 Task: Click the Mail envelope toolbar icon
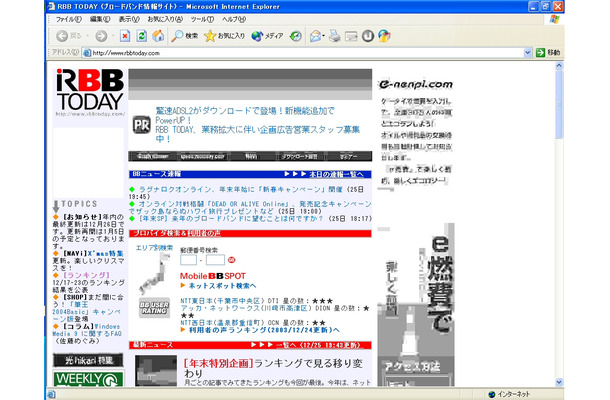[x=315, y=36]
